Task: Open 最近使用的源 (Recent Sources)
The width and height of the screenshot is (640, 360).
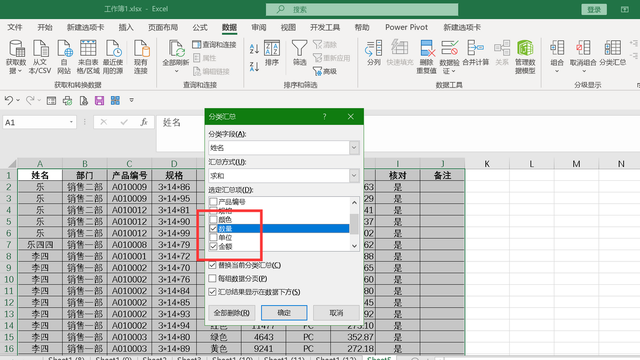Action: click(113, 57)
